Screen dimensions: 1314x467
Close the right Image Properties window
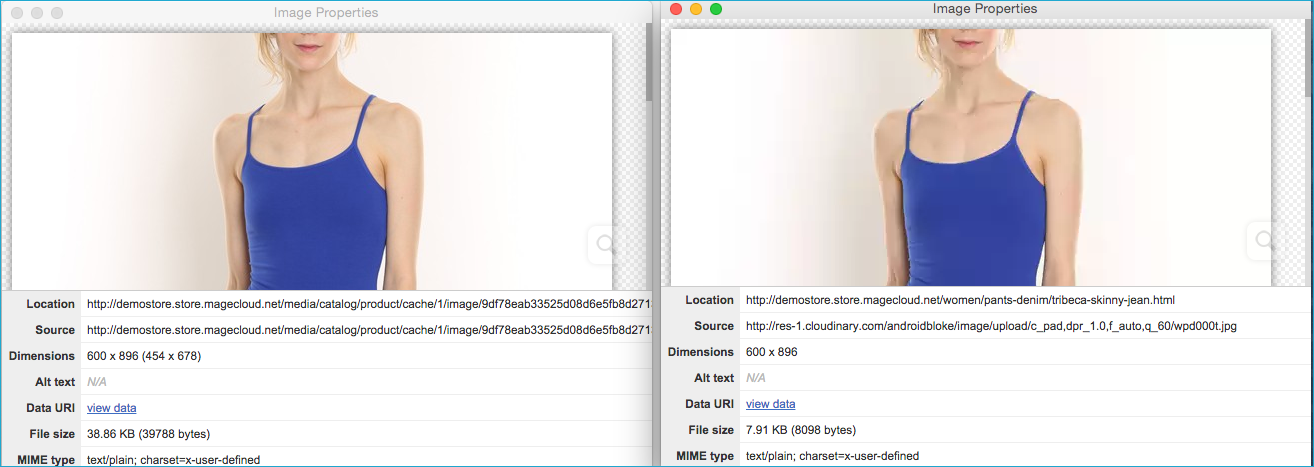[676, 9]
